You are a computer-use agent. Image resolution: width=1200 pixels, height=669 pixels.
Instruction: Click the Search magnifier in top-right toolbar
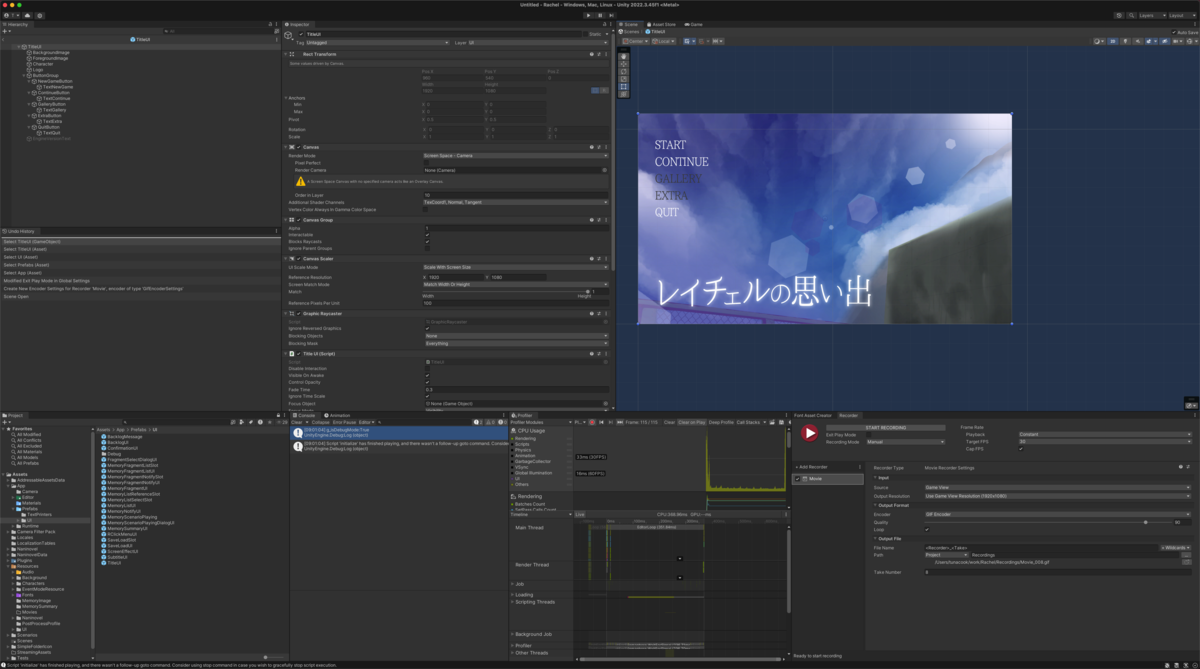[x=1131, y=15]
